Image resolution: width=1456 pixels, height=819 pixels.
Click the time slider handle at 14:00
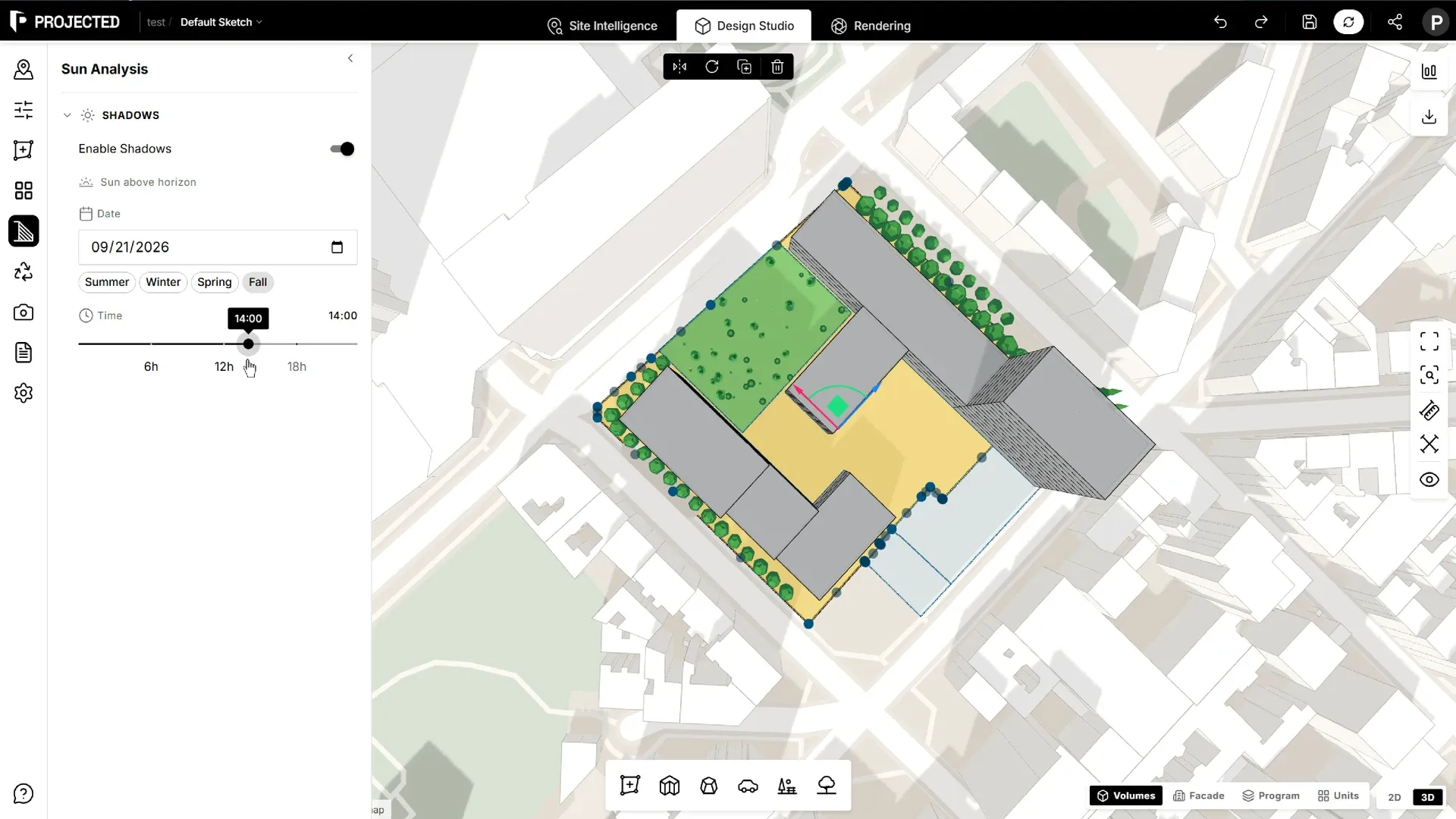pyautogui.click(x=248, y=344)
